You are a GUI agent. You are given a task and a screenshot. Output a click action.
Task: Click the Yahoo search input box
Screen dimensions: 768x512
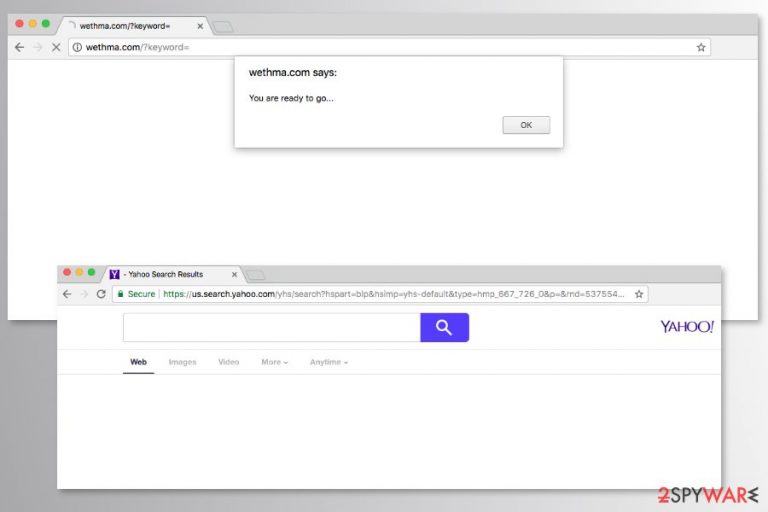(272, 327)
